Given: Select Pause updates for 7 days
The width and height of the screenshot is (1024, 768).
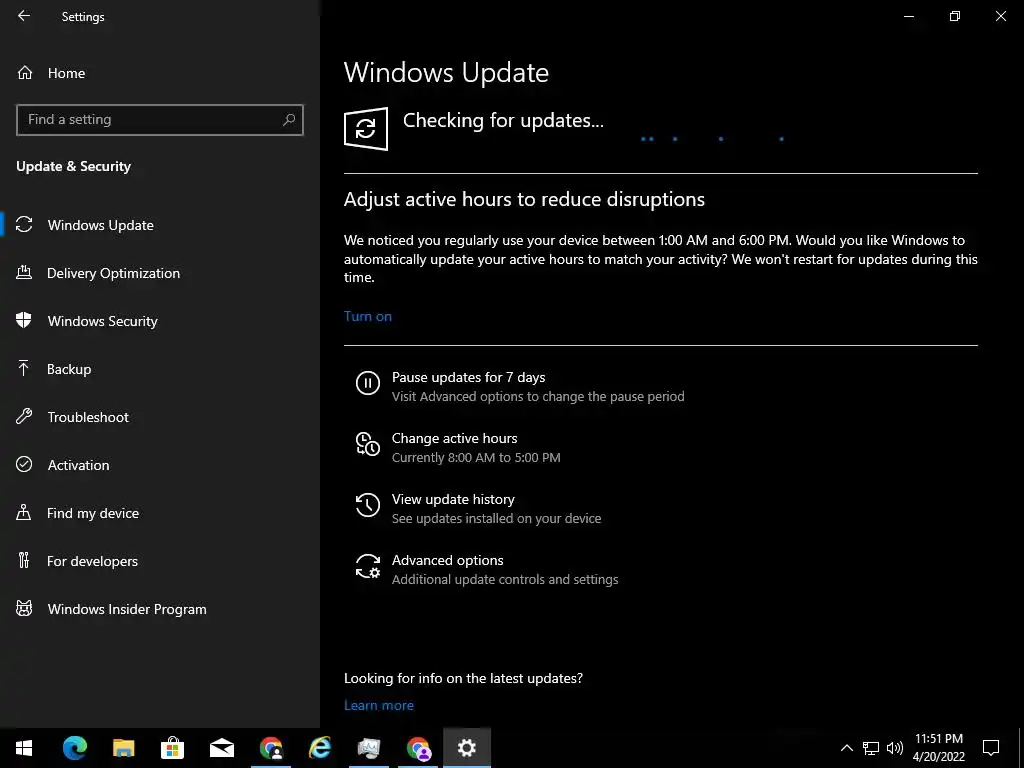Looking at the screenshot, I should 520,386.
